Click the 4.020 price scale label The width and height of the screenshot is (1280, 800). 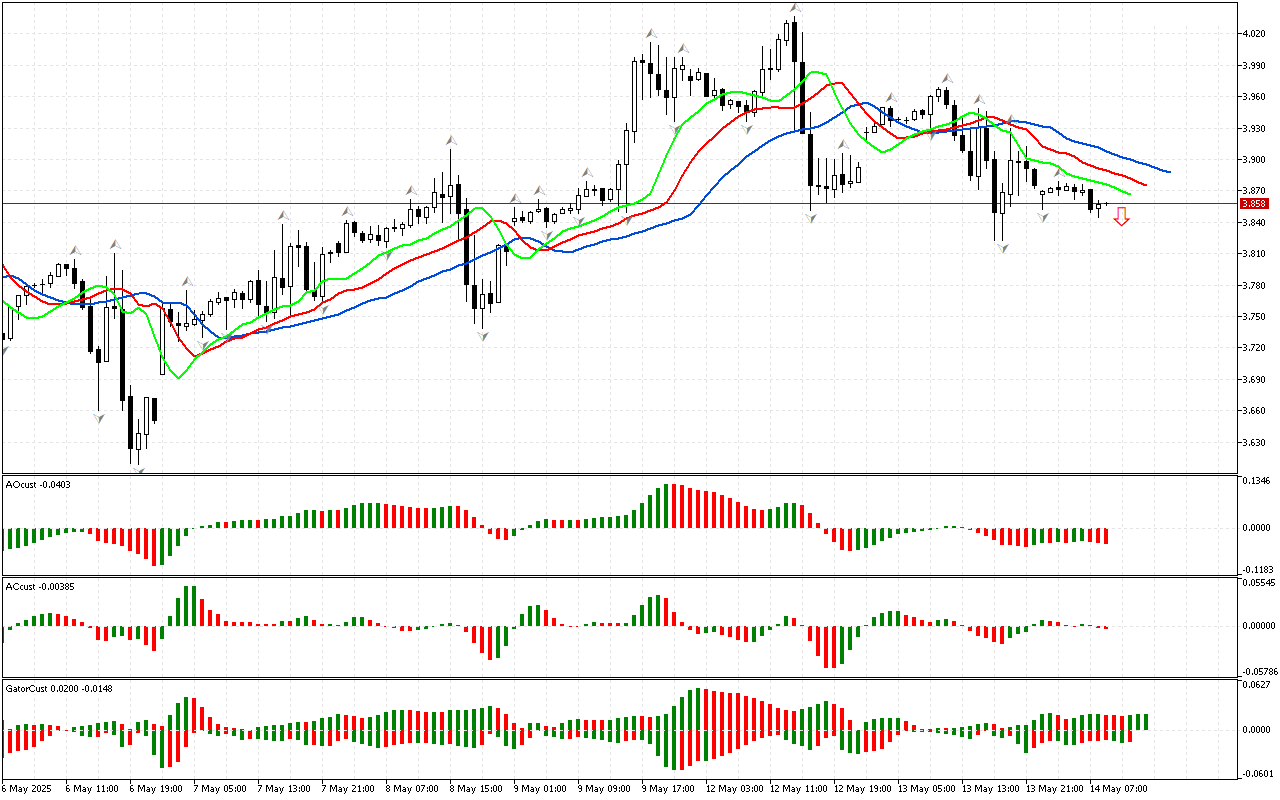1252,34
